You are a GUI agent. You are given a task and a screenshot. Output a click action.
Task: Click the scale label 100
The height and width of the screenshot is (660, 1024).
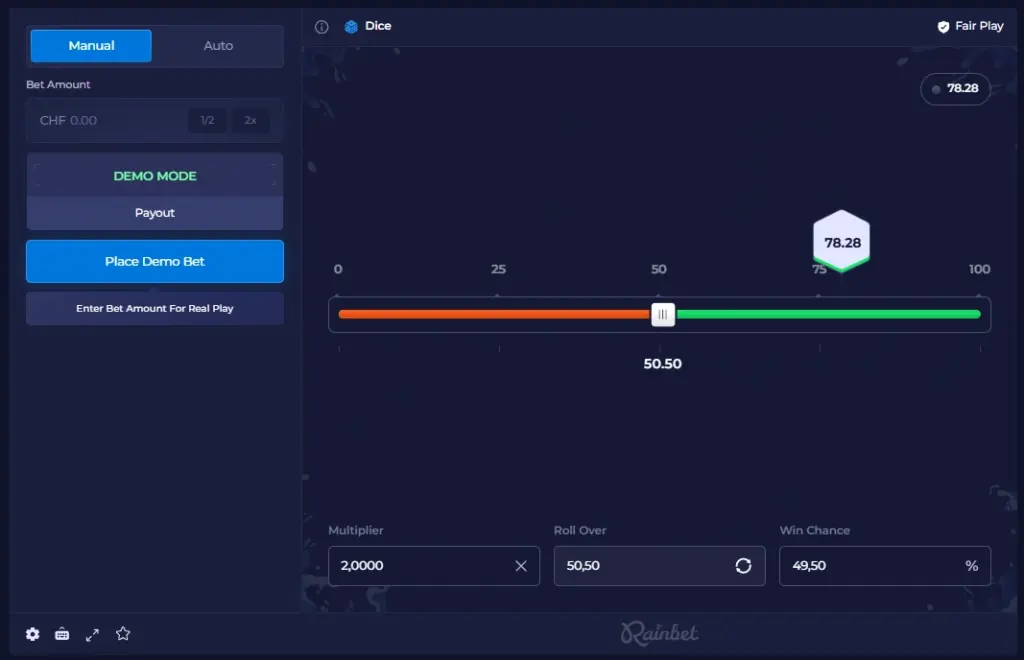coord(979,269)
